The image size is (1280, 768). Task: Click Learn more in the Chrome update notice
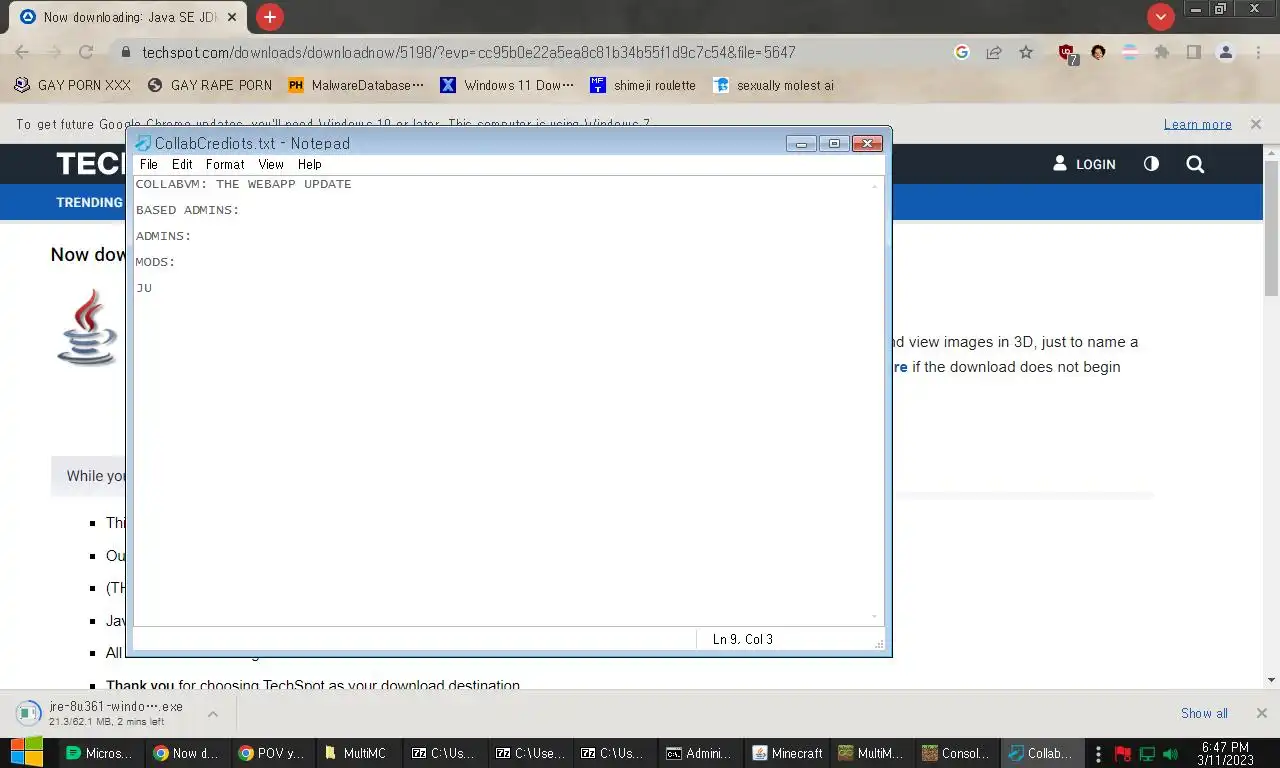pyautogui.click(x=1197, y=124)
